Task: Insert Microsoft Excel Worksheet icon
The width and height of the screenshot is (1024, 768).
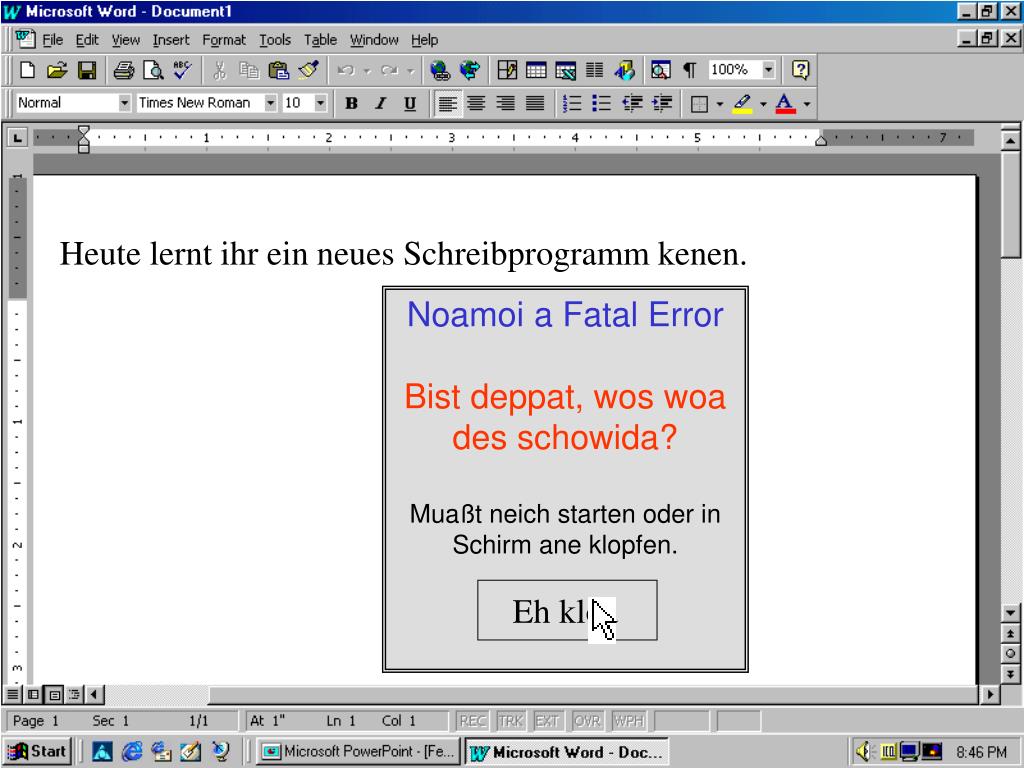Action: 566,70
